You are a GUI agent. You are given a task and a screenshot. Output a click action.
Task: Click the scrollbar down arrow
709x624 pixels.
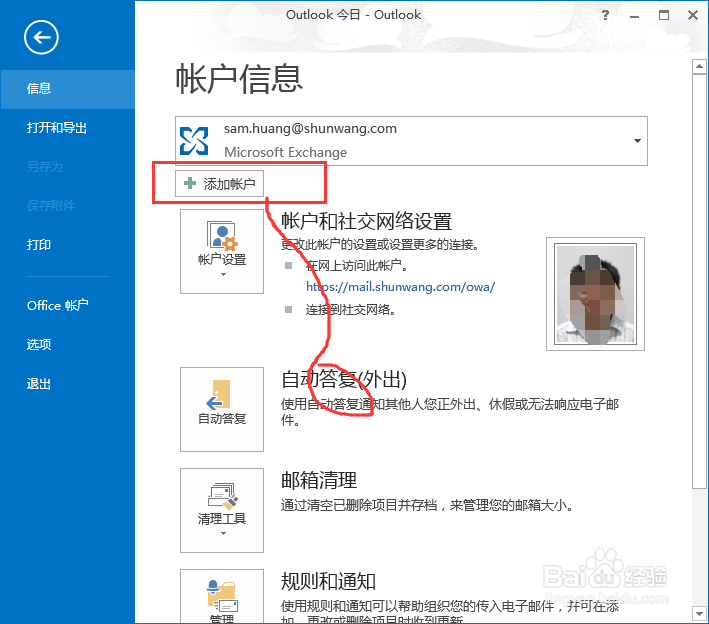click(700, 614)
